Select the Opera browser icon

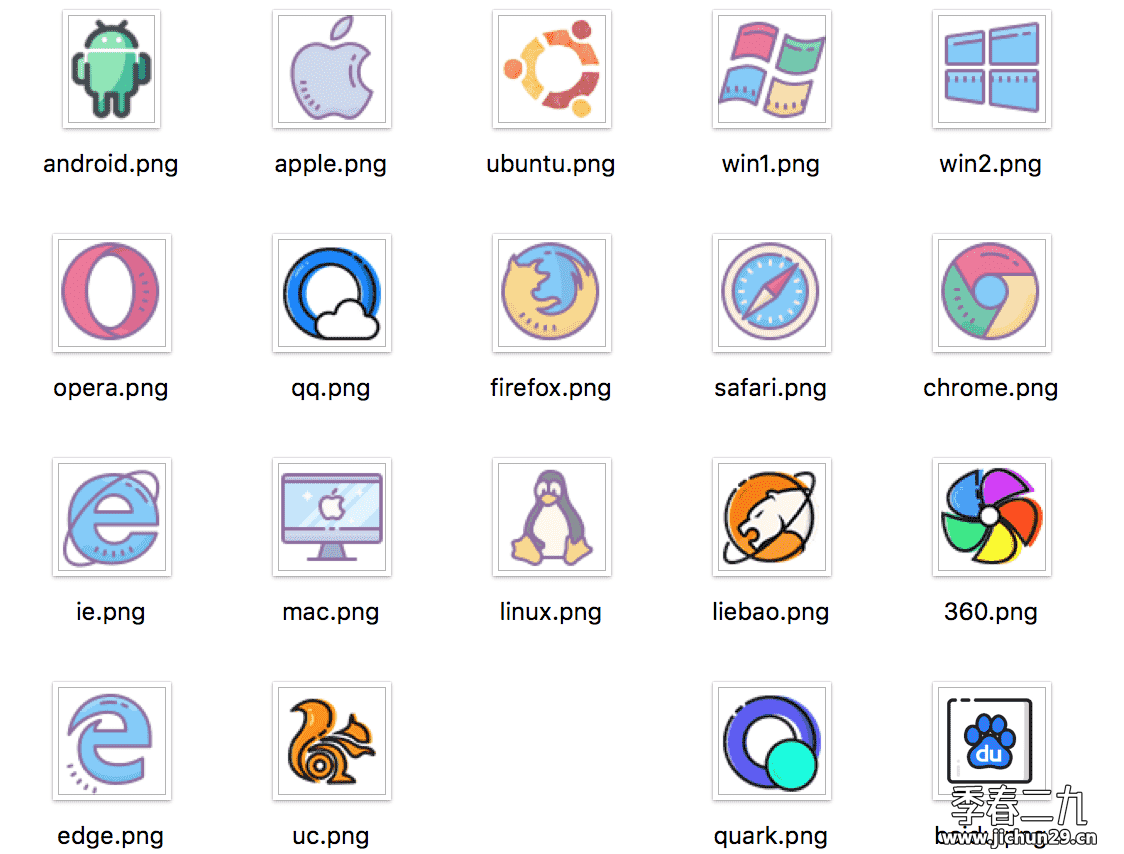pos(111,293)
